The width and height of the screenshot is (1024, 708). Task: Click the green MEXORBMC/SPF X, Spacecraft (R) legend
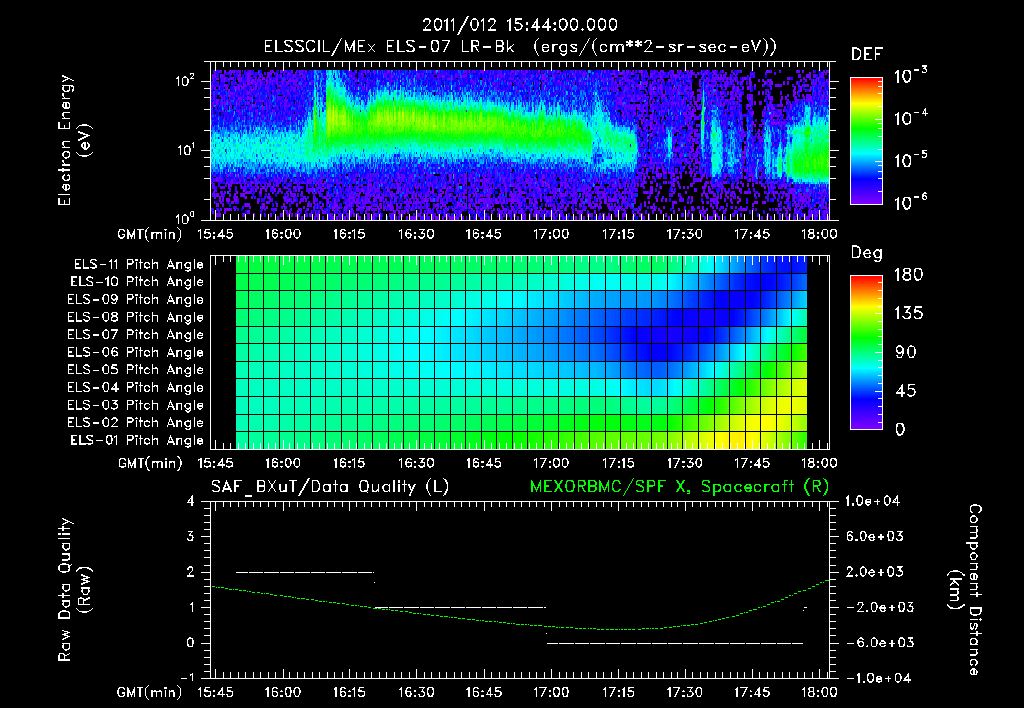coord(679,487)
